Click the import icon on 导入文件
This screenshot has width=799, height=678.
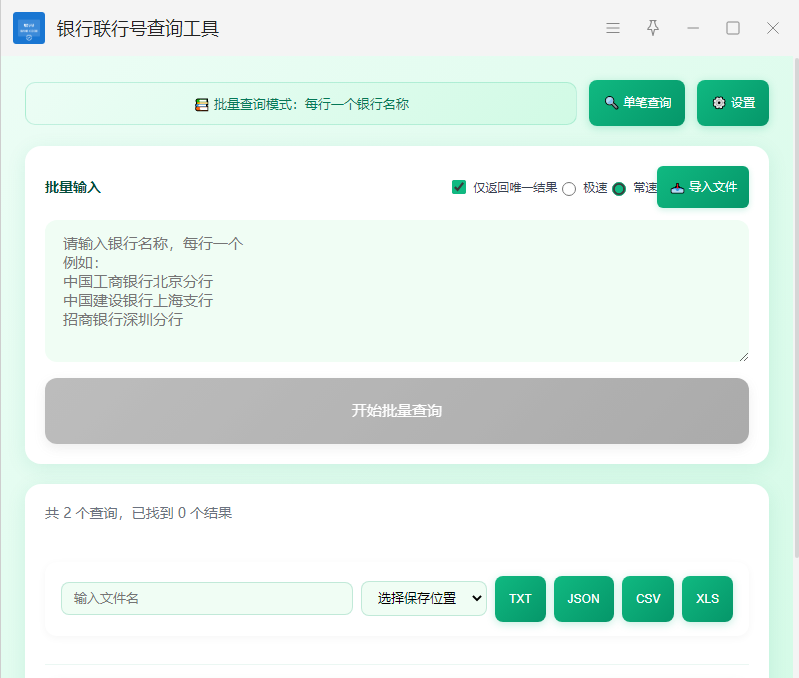(x=677, y=188)
